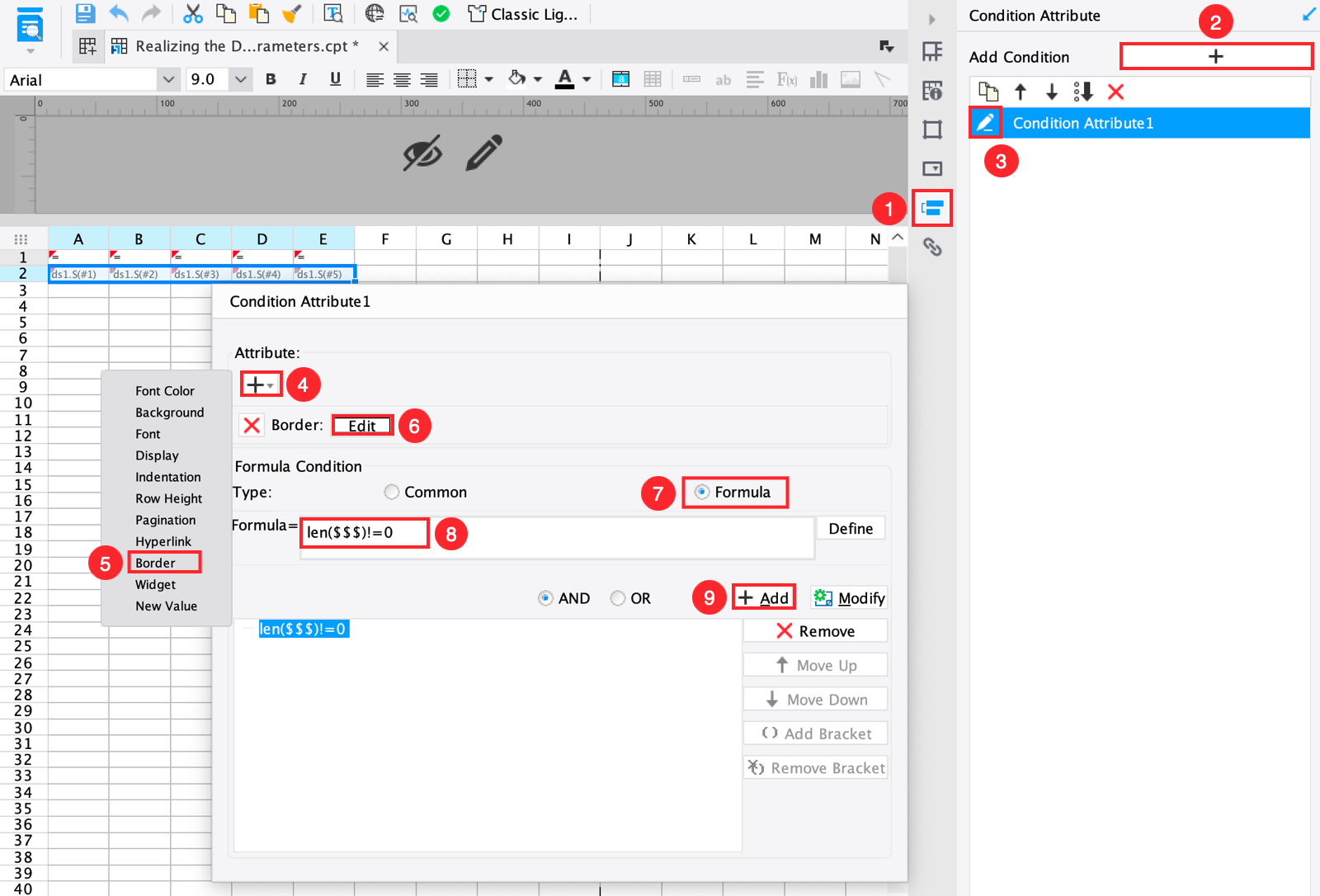Viewport: 1320px width, 896px height.
Task: Click the font color A swatch
Action: click(x=565, y=79)
